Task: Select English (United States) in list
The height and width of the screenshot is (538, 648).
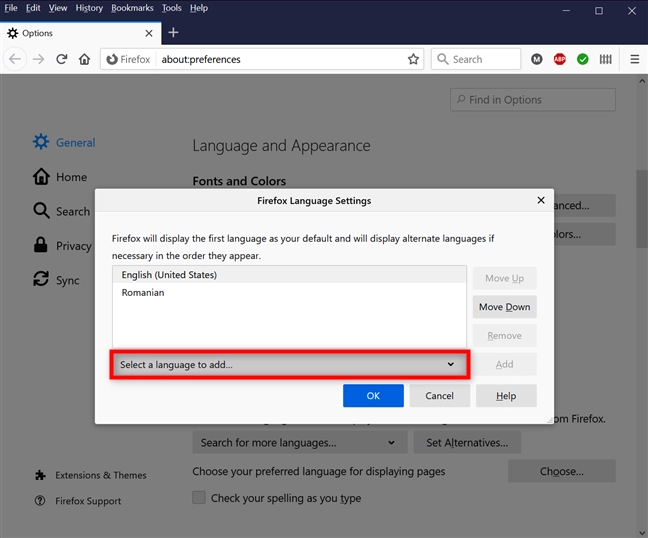Action: (289, 275)
